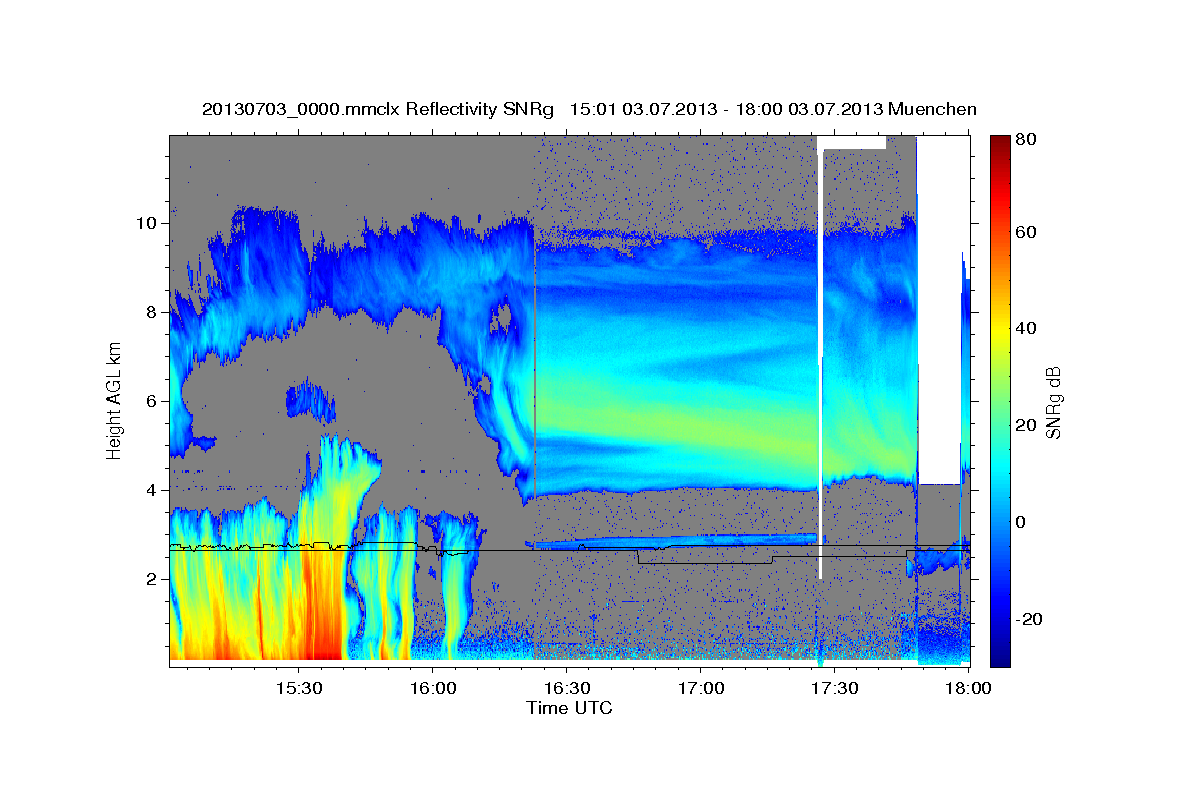Click the colorbar value 40
The width and height of the screenshot is (1200, 800).
1028,329
